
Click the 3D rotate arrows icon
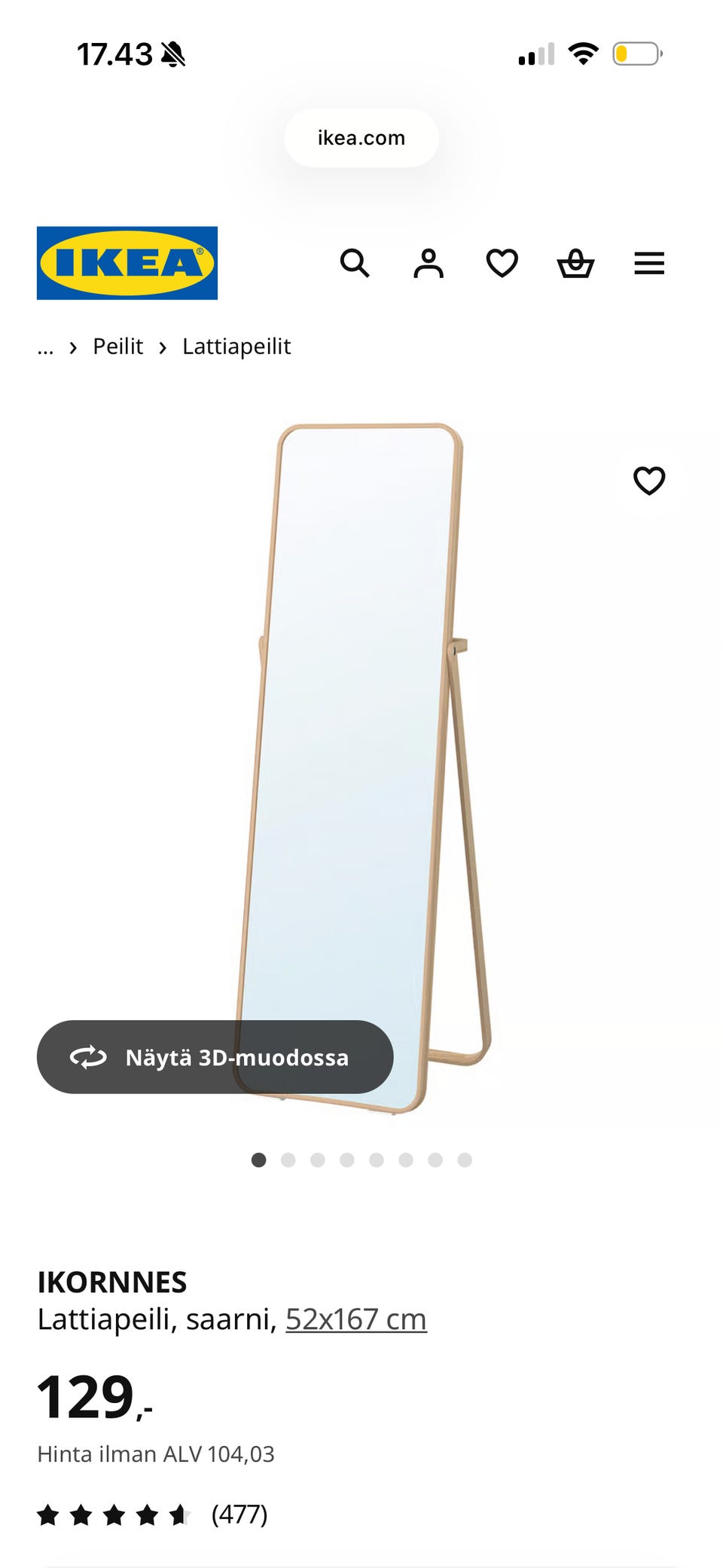coord(88,1057)
